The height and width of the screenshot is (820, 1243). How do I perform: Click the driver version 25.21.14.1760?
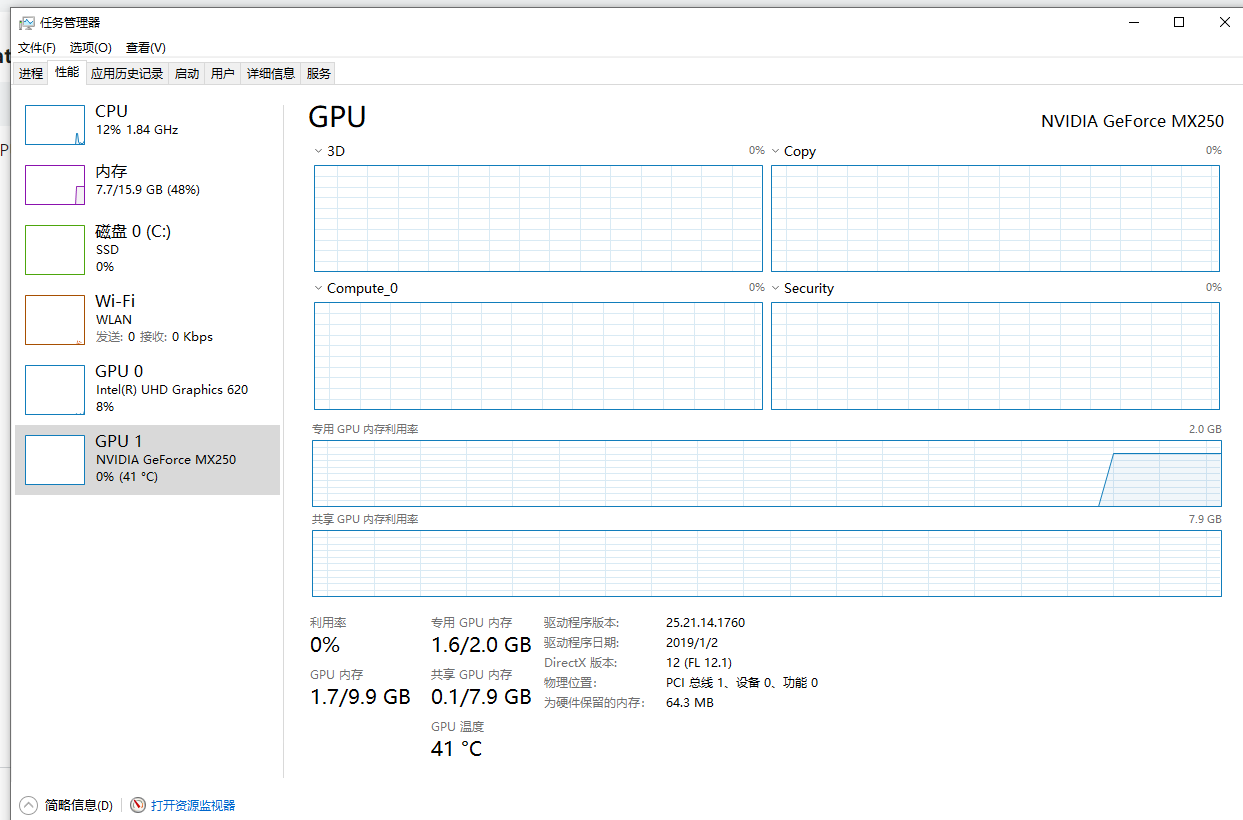[705, 622]
